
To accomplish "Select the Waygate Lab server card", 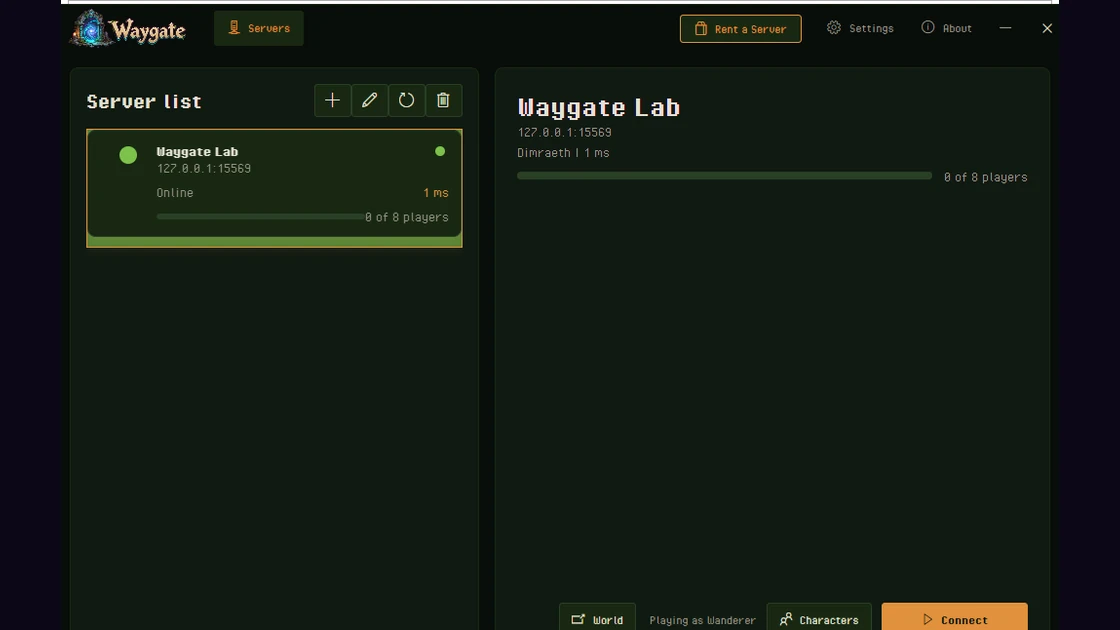I will pyautogui.click(x=274, y=188).
